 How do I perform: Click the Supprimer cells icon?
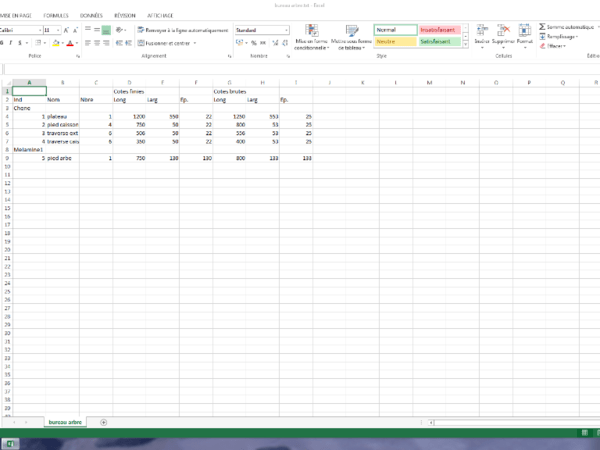click(x=503, y=36)
